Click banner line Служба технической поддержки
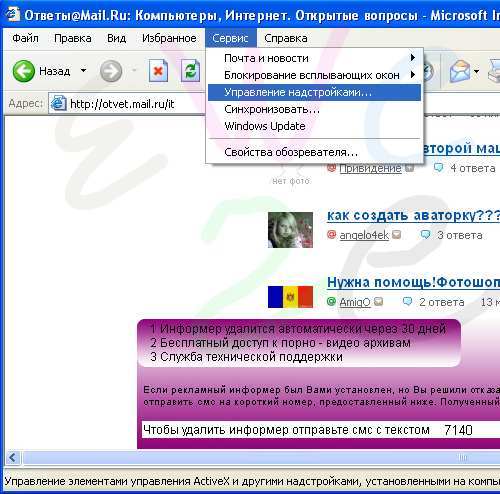 point(246,357)
